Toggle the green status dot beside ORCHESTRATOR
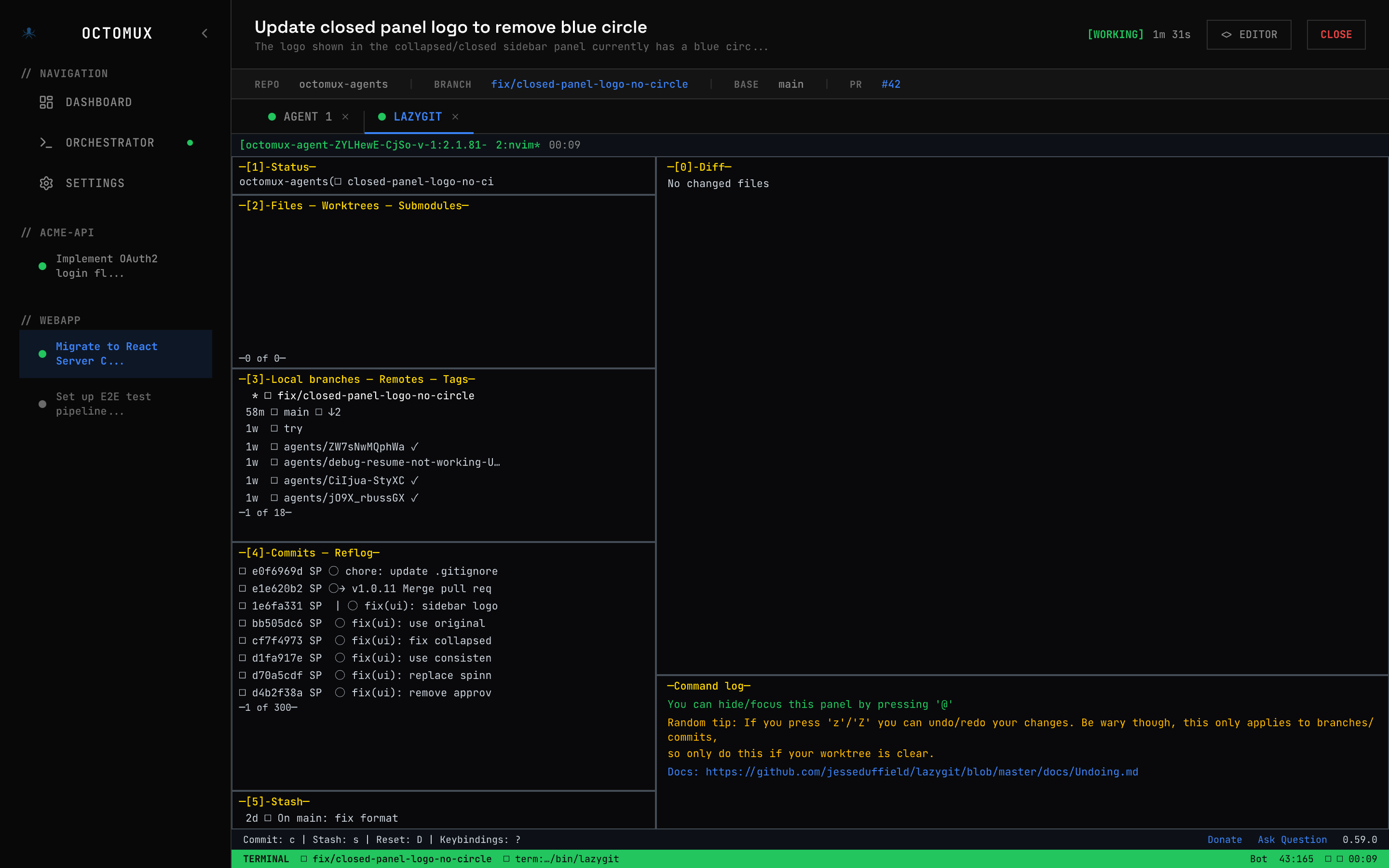This screenshot has height=868, width=1389. [x=190, y=142]
